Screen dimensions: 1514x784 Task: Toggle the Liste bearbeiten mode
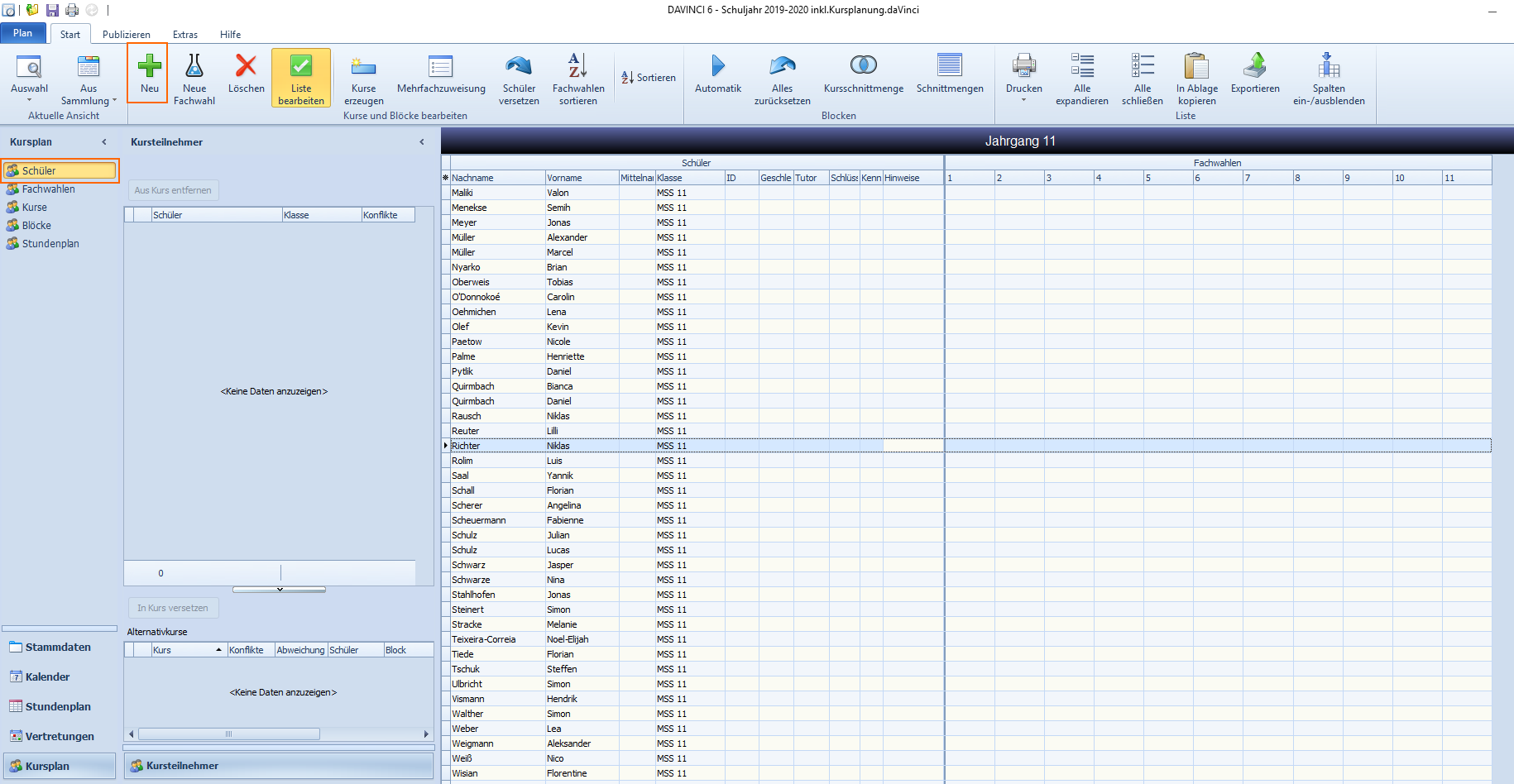coord(301,78)
